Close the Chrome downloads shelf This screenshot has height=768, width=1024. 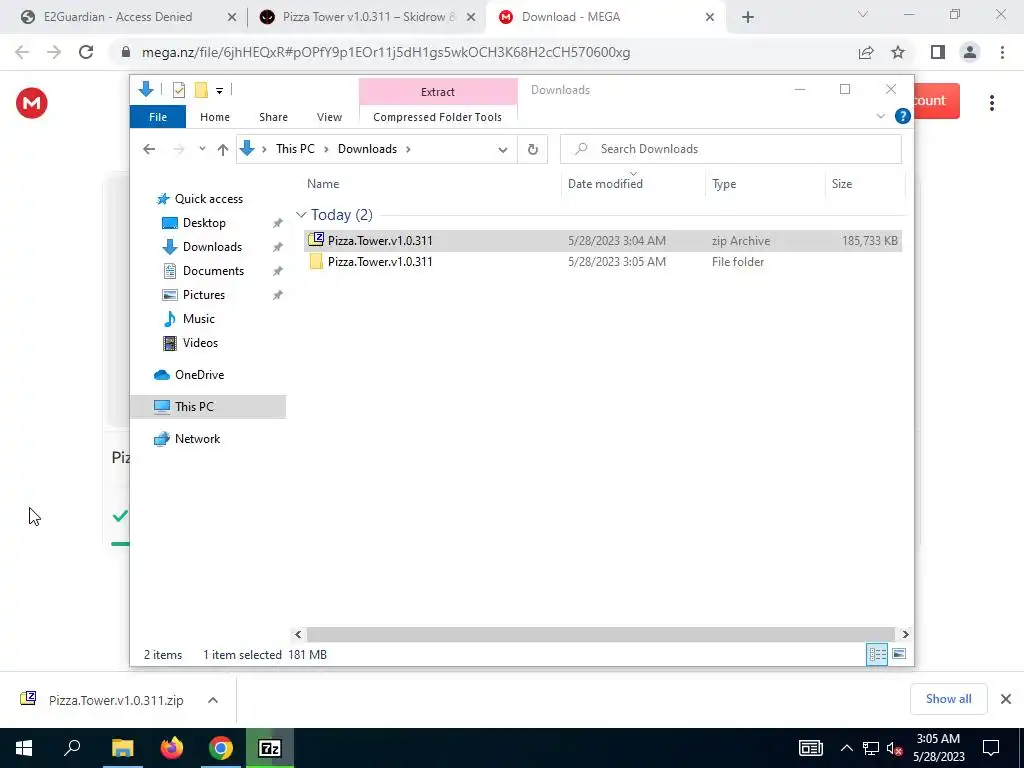tap(1006, 699)
